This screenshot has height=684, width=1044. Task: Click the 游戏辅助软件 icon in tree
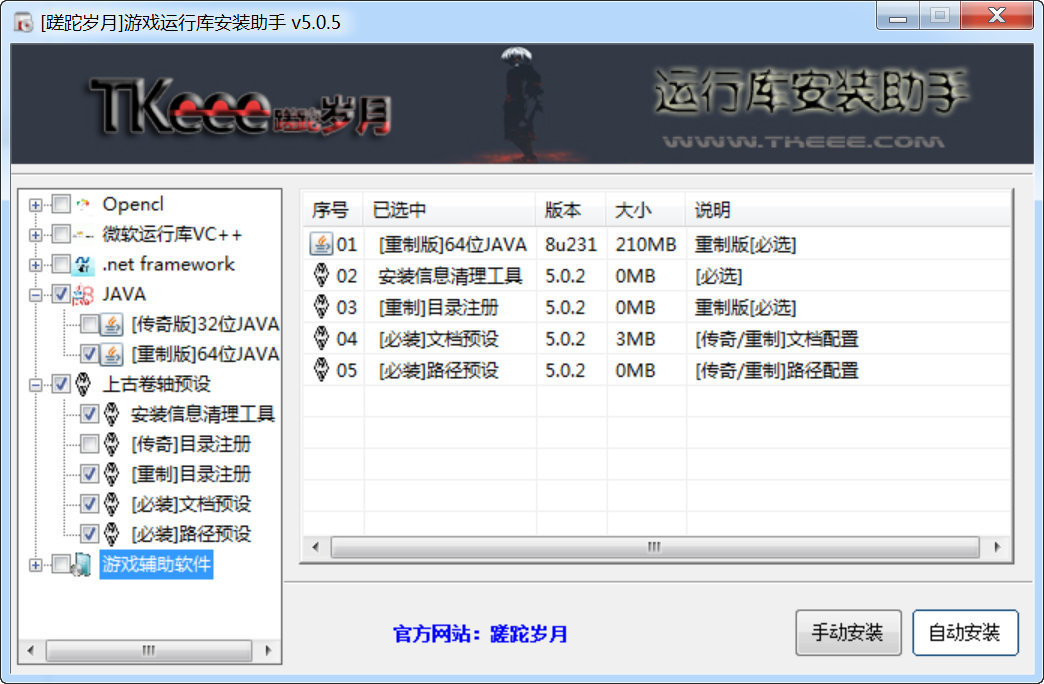[x=84, y=565]
